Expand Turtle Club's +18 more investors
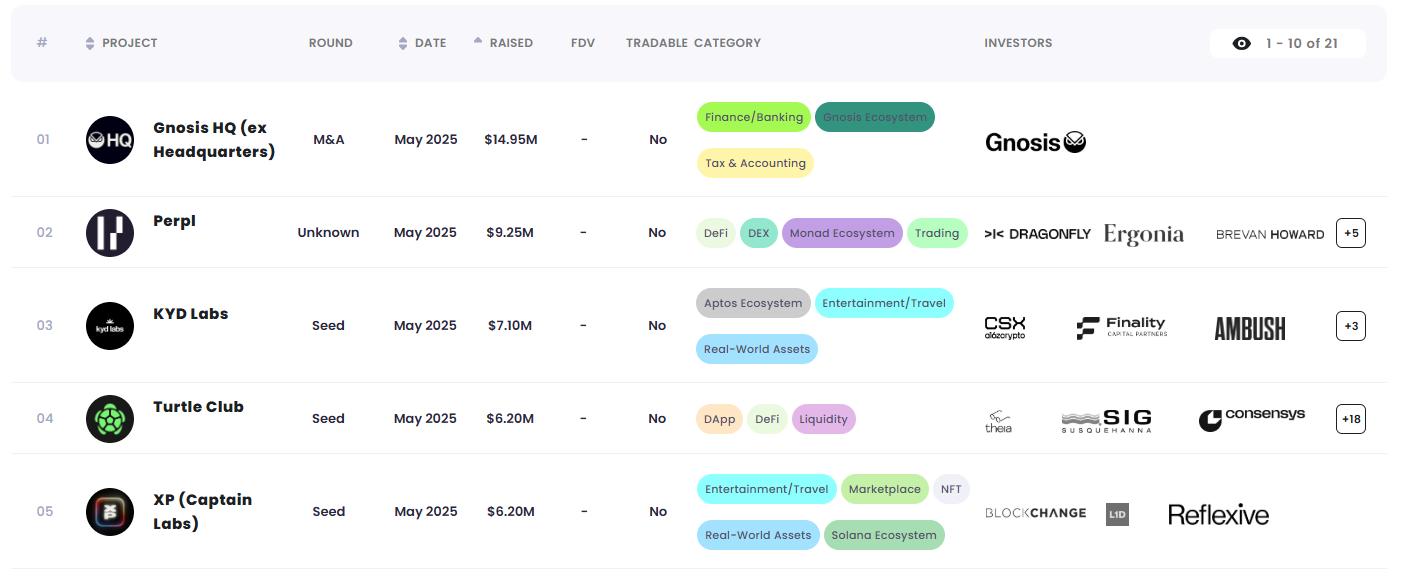This screenshot has height=584, width=1402. point(1351,419)
